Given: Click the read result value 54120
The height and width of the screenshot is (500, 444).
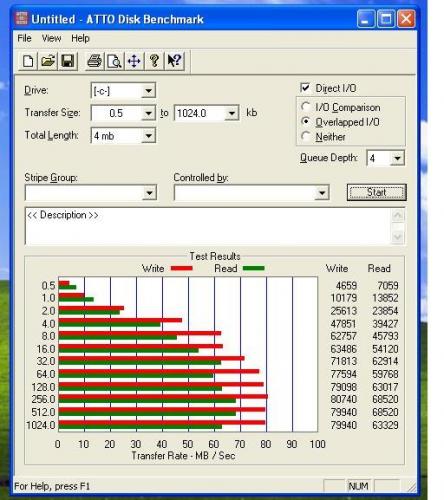Looking at the screenshot, I should (385, 349).
